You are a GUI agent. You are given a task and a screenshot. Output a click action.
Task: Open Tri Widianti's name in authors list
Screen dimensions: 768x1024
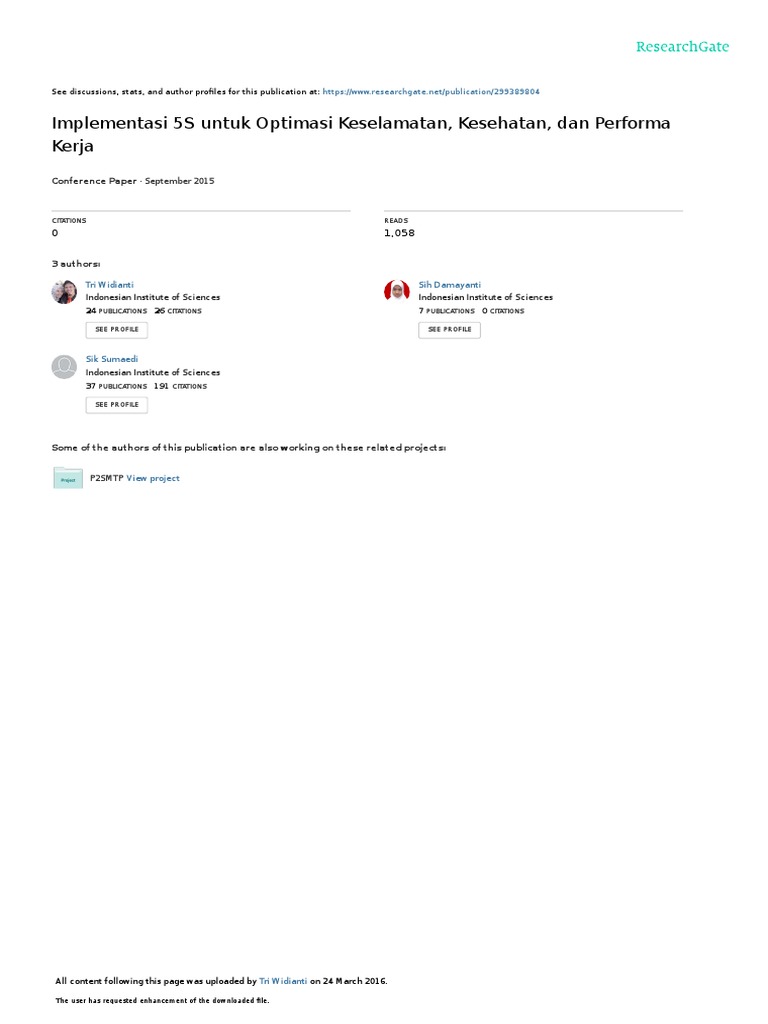coord(109,285)
